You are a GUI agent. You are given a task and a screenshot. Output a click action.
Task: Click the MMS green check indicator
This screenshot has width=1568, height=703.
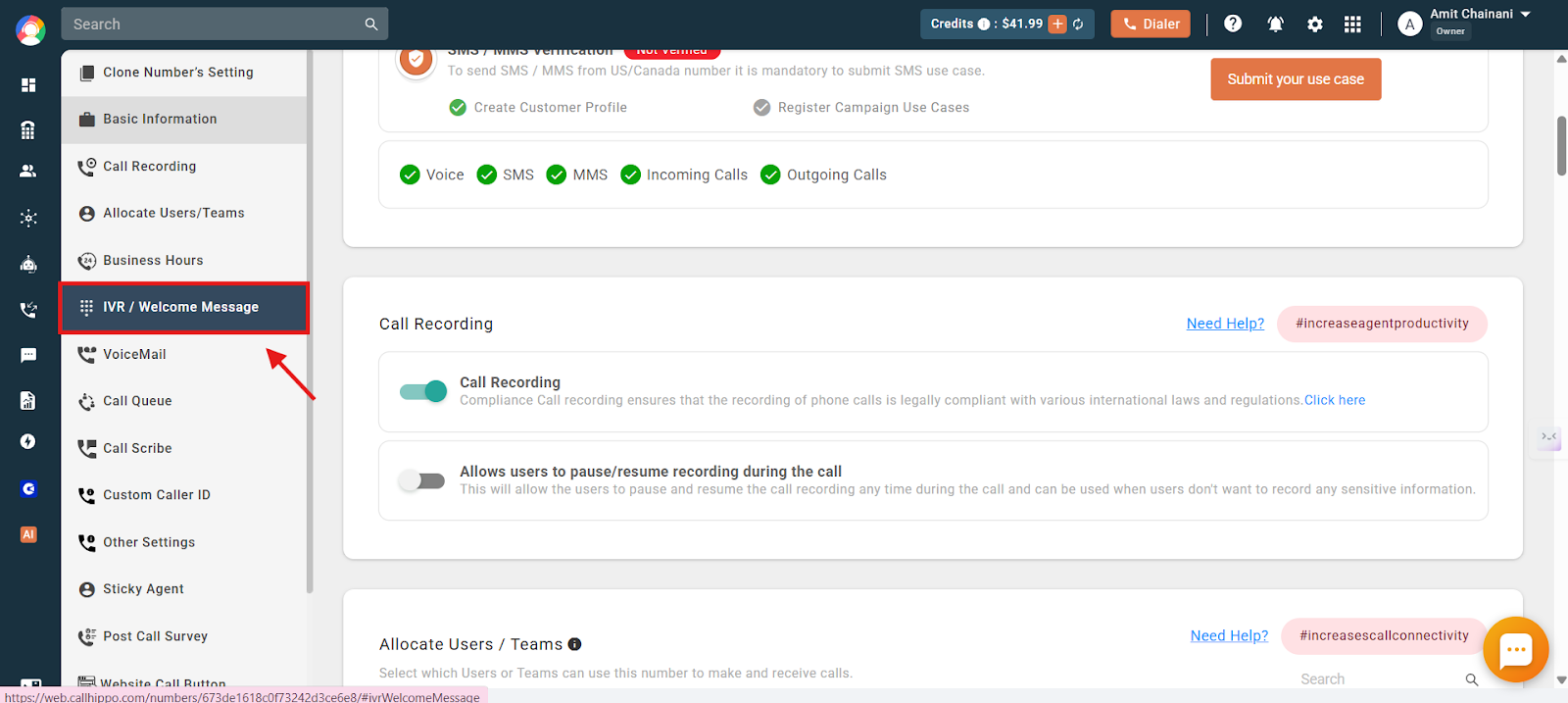pyautogui.click(x=556, y=175)
